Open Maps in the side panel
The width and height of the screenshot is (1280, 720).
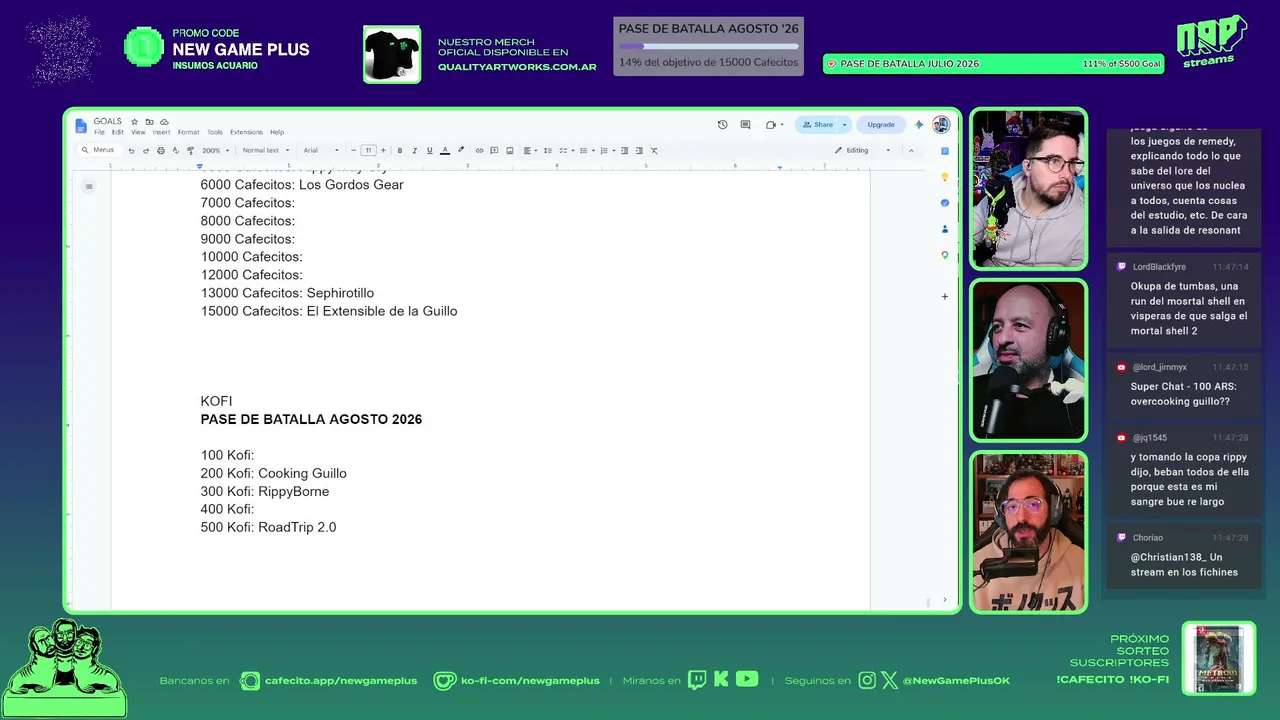945,255
